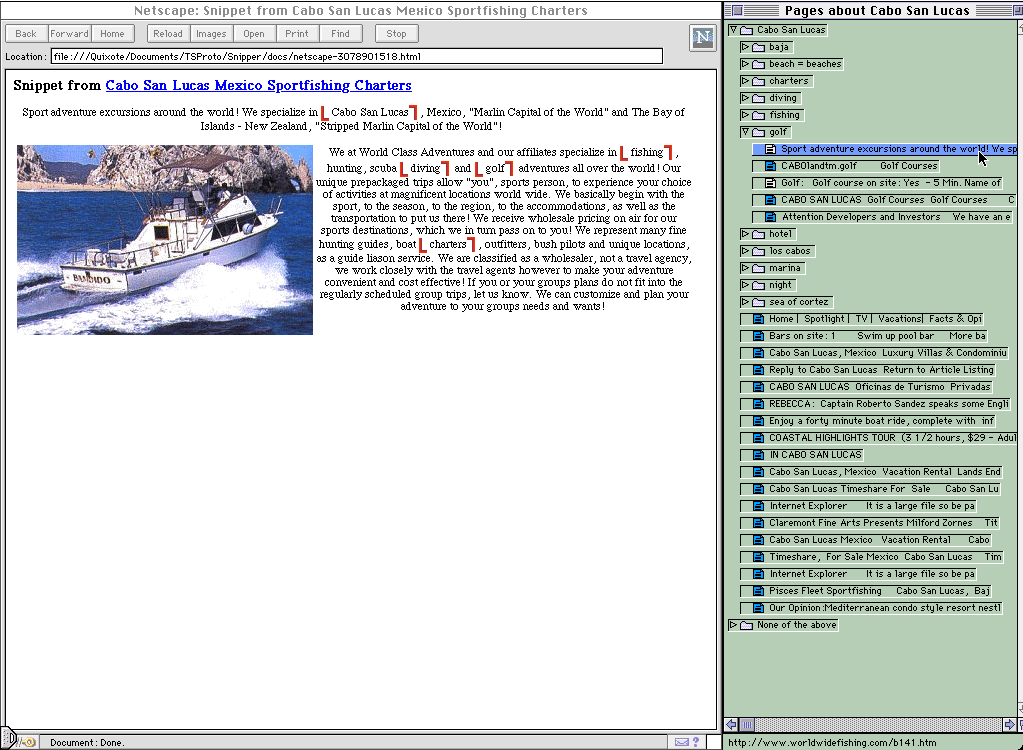Collapse the golf folder triangle
This screenshot has width=1023, height=750.
point(745,132)
